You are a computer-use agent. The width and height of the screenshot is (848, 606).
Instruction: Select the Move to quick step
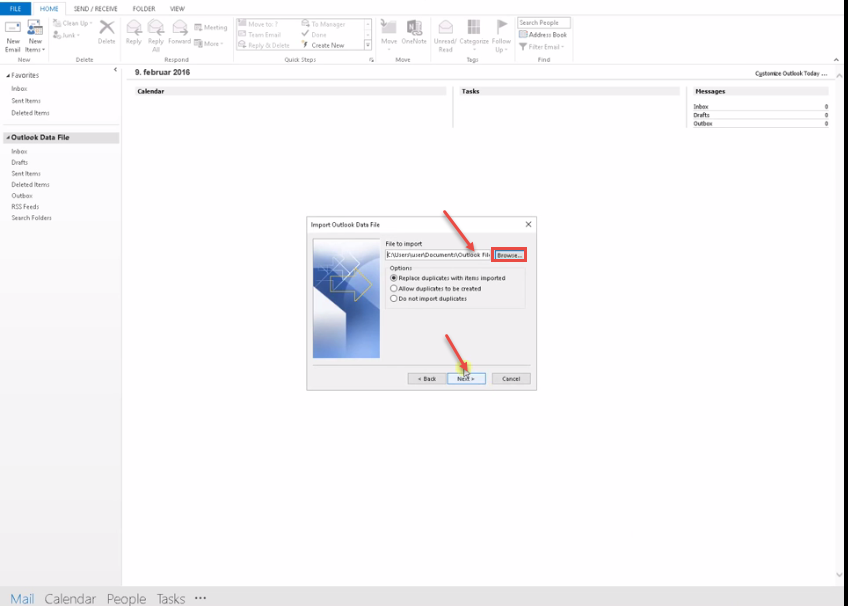pyautogui.click(x=258, y=24)
